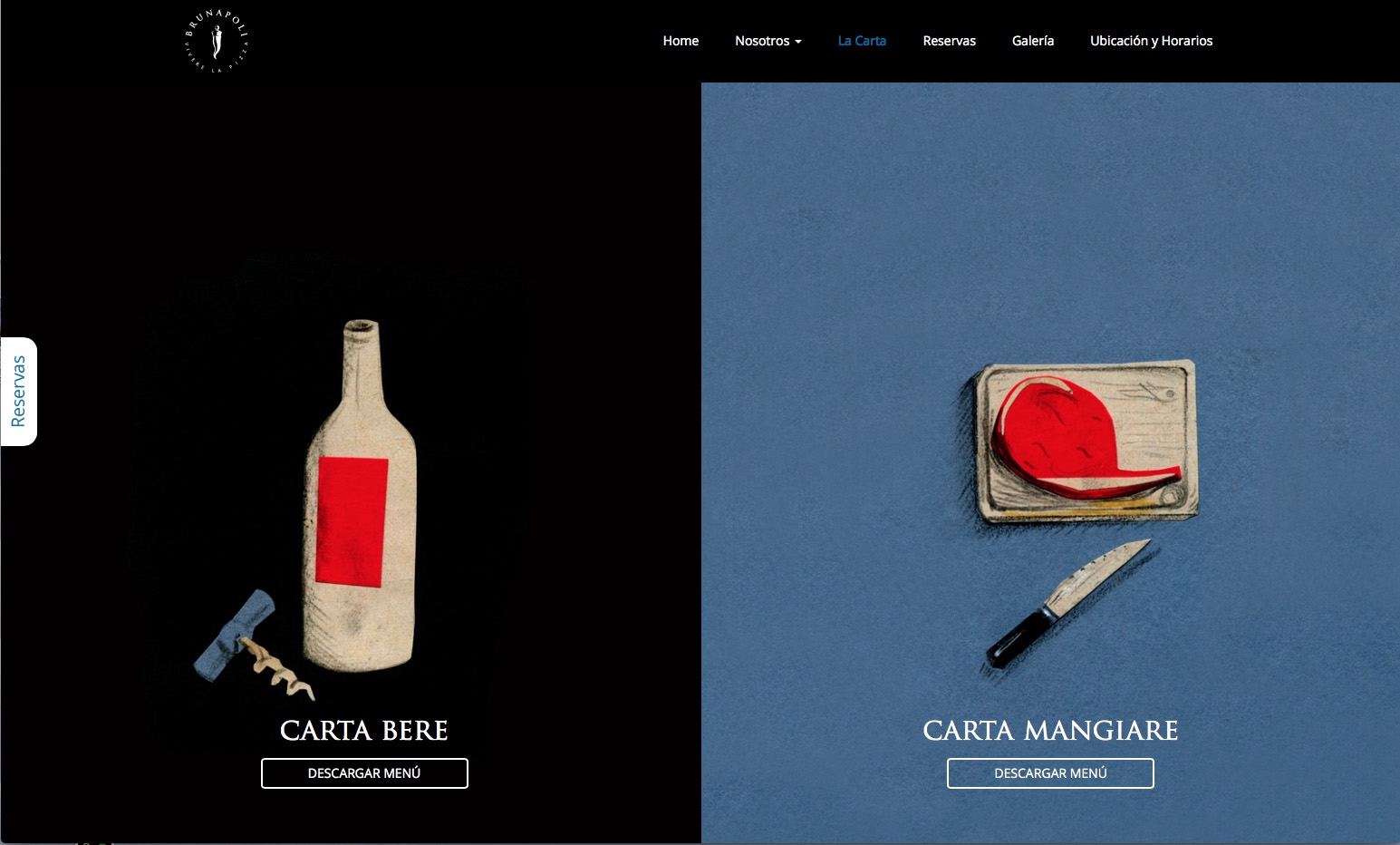1400x845 pixels.
Task: Click the Carta Mangiare heading
Action: 1050,731
